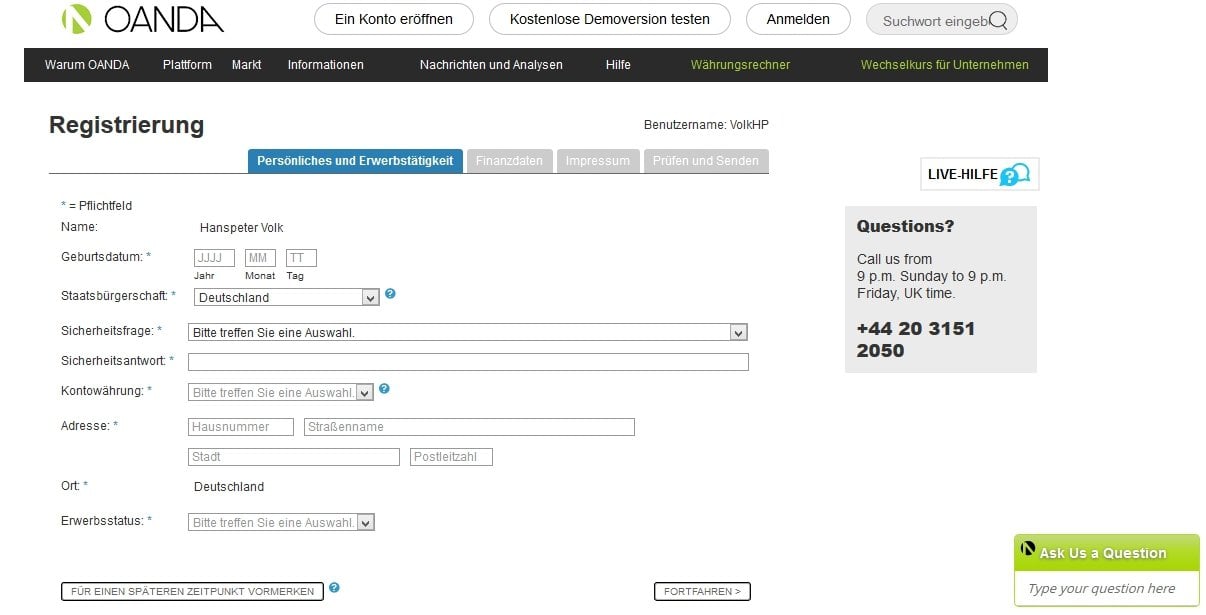Click the search magnifier icon
Screen dimensions: 1206x615
(x=997, y=19)
